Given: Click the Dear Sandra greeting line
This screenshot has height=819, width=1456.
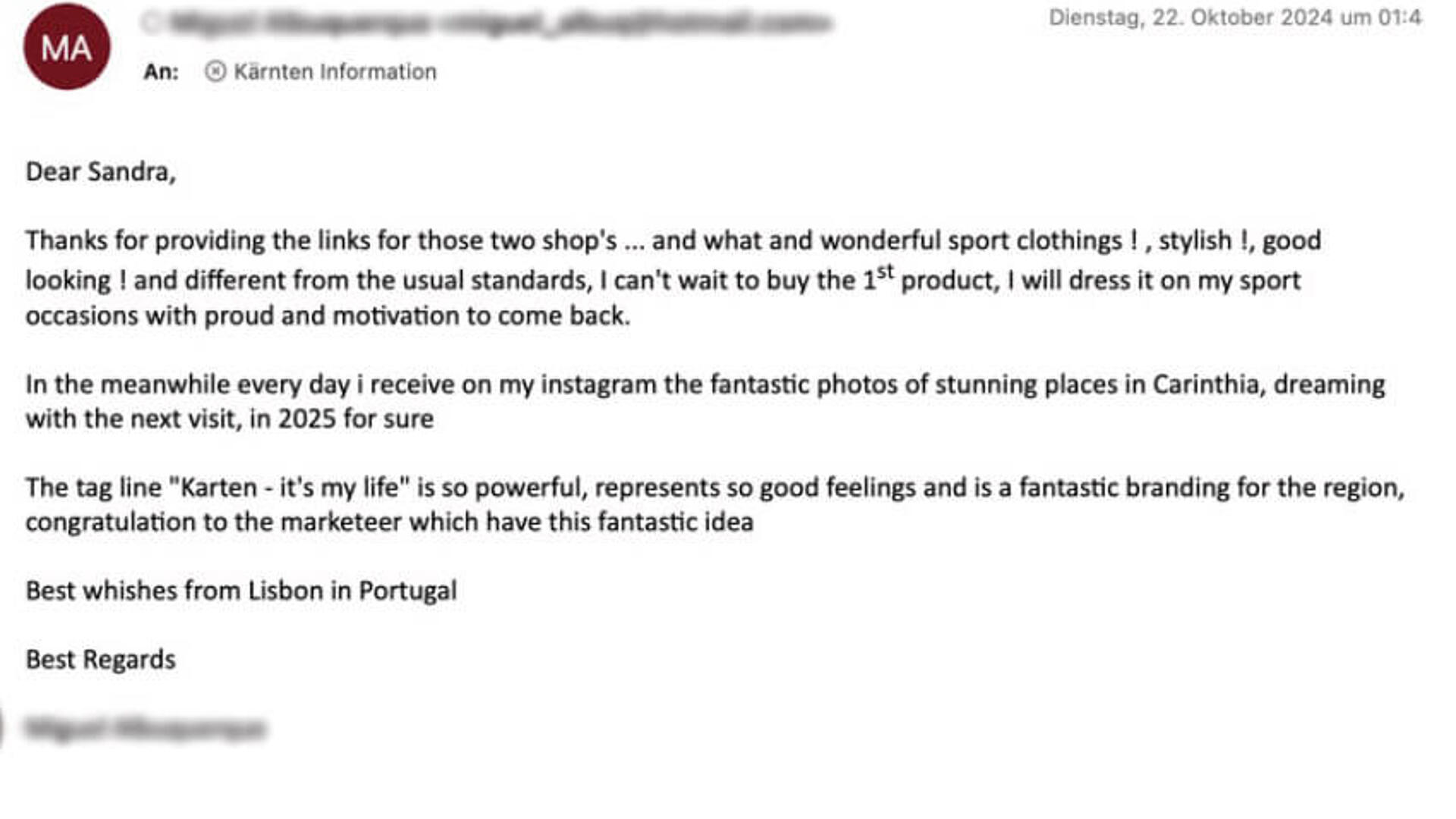Looking at the screenshot, I should tap(101, 172).
